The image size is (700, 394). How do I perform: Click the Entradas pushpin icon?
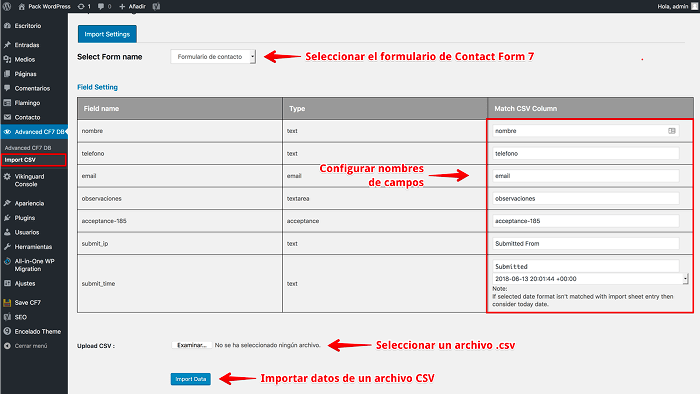pyautogui.click(x=7, y=45)
